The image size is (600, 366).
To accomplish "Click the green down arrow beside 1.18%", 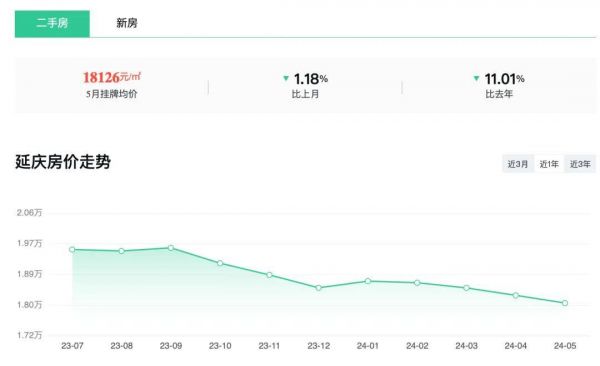I will click(x=285, y=78).
